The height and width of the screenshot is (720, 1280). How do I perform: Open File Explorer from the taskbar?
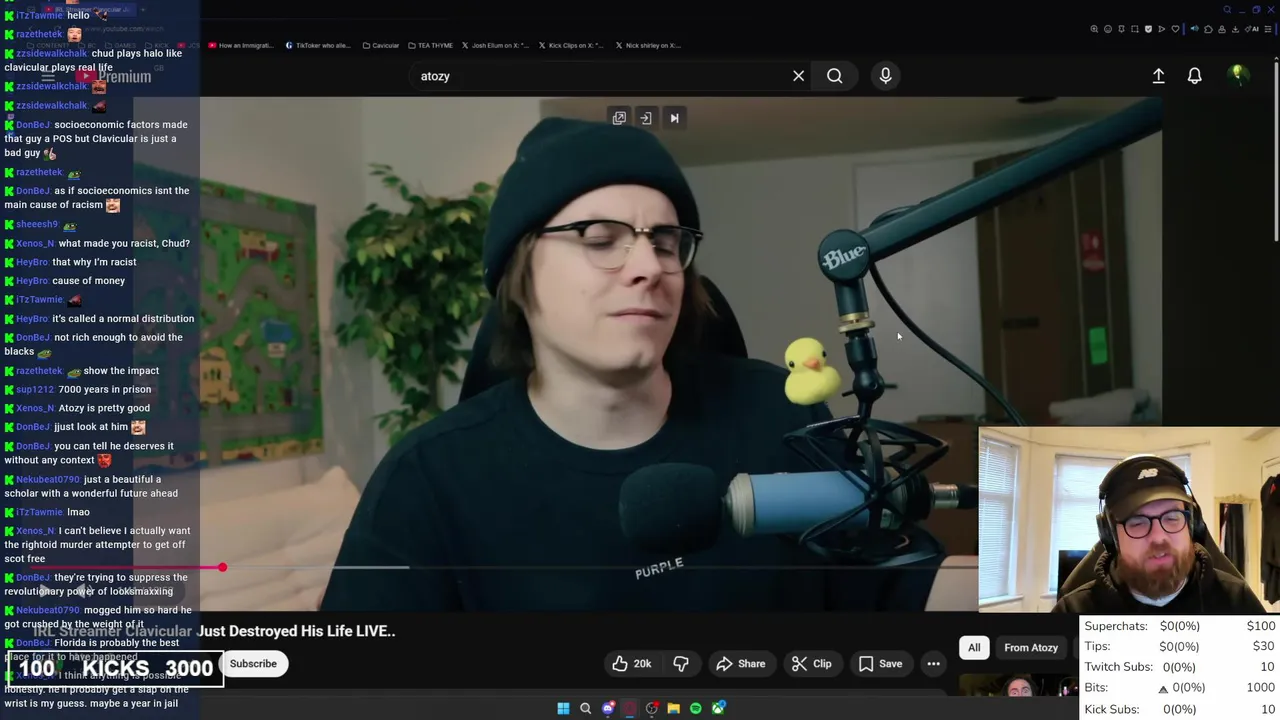click(x=673, y=708)
